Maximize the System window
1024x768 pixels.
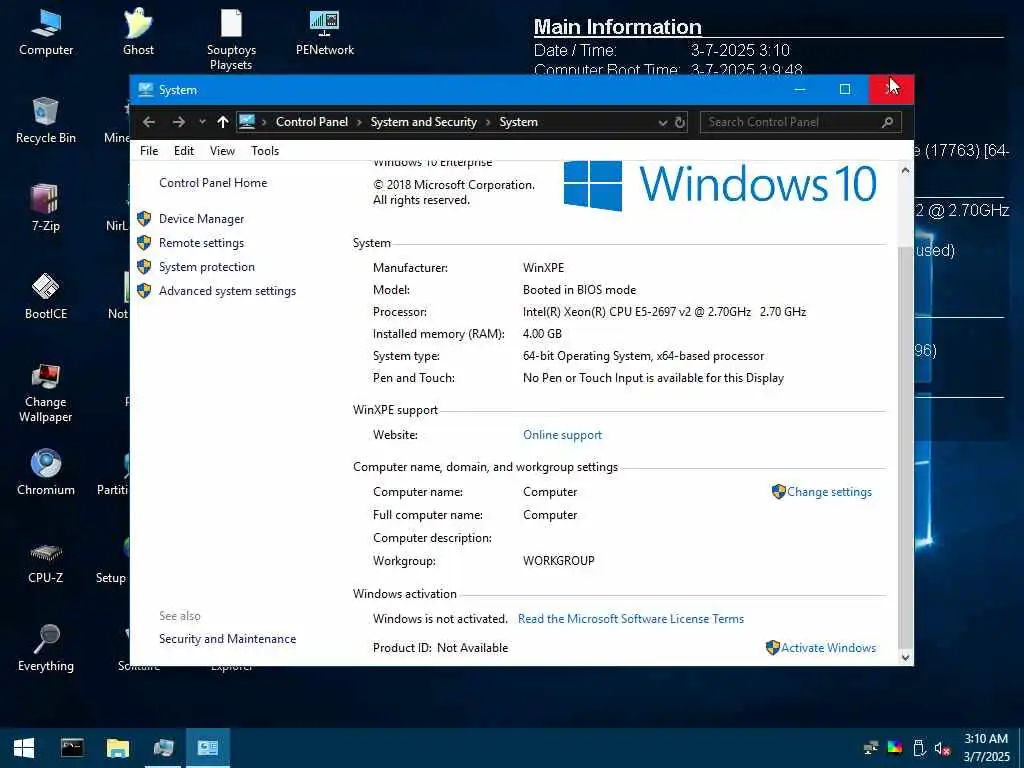(845, 89)
